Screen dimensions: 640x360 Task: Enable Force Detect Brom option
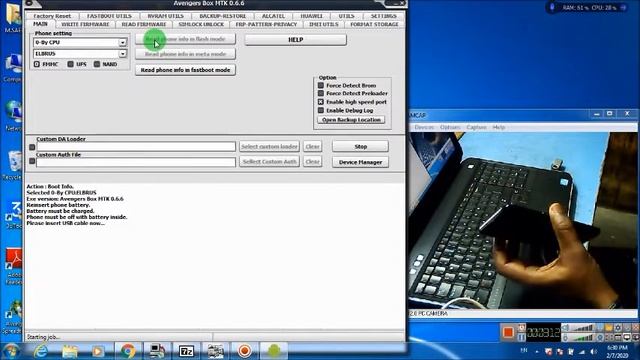321,85
